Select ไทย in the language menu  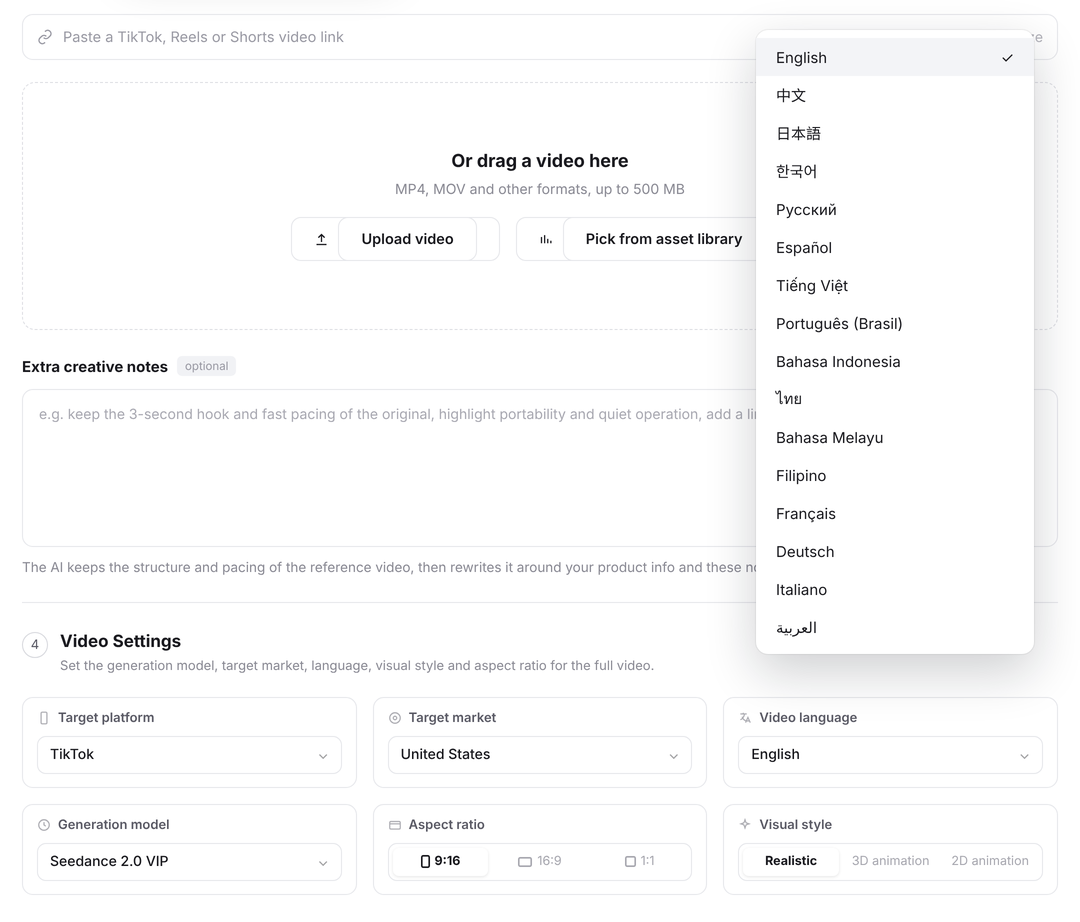[895, 399]
